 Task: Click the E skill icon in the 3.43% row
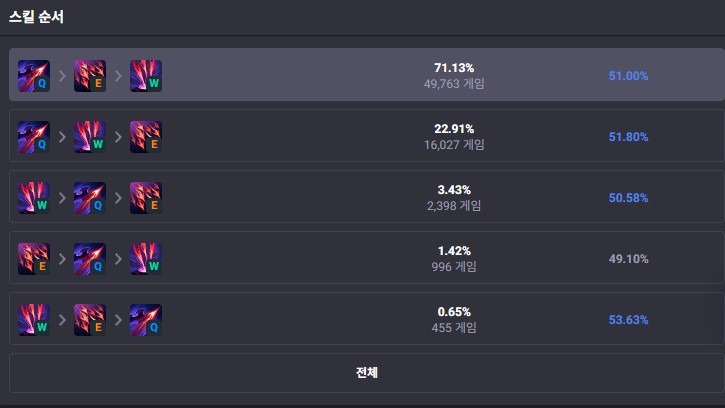(x=146, y=198)
